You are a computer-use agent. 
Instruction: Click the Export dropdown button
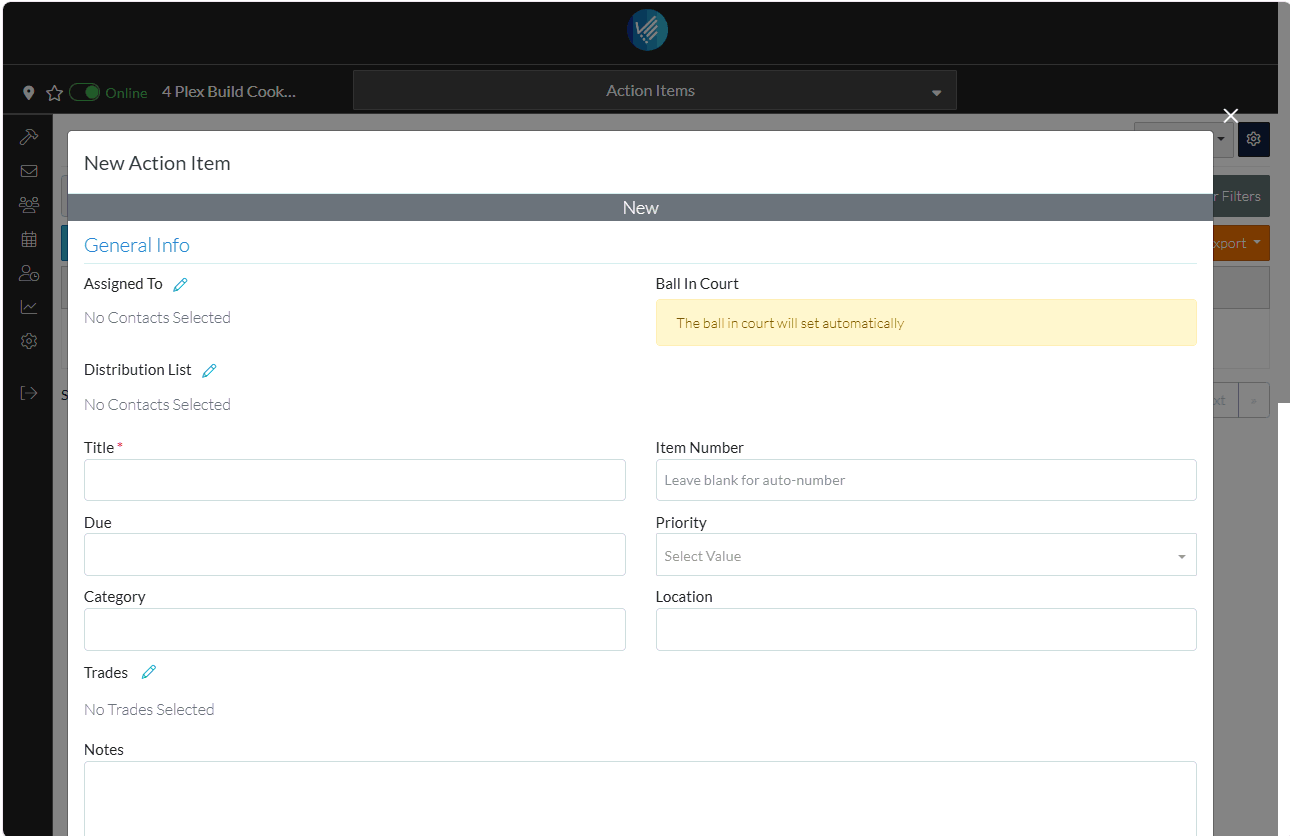coord(1239,243)
